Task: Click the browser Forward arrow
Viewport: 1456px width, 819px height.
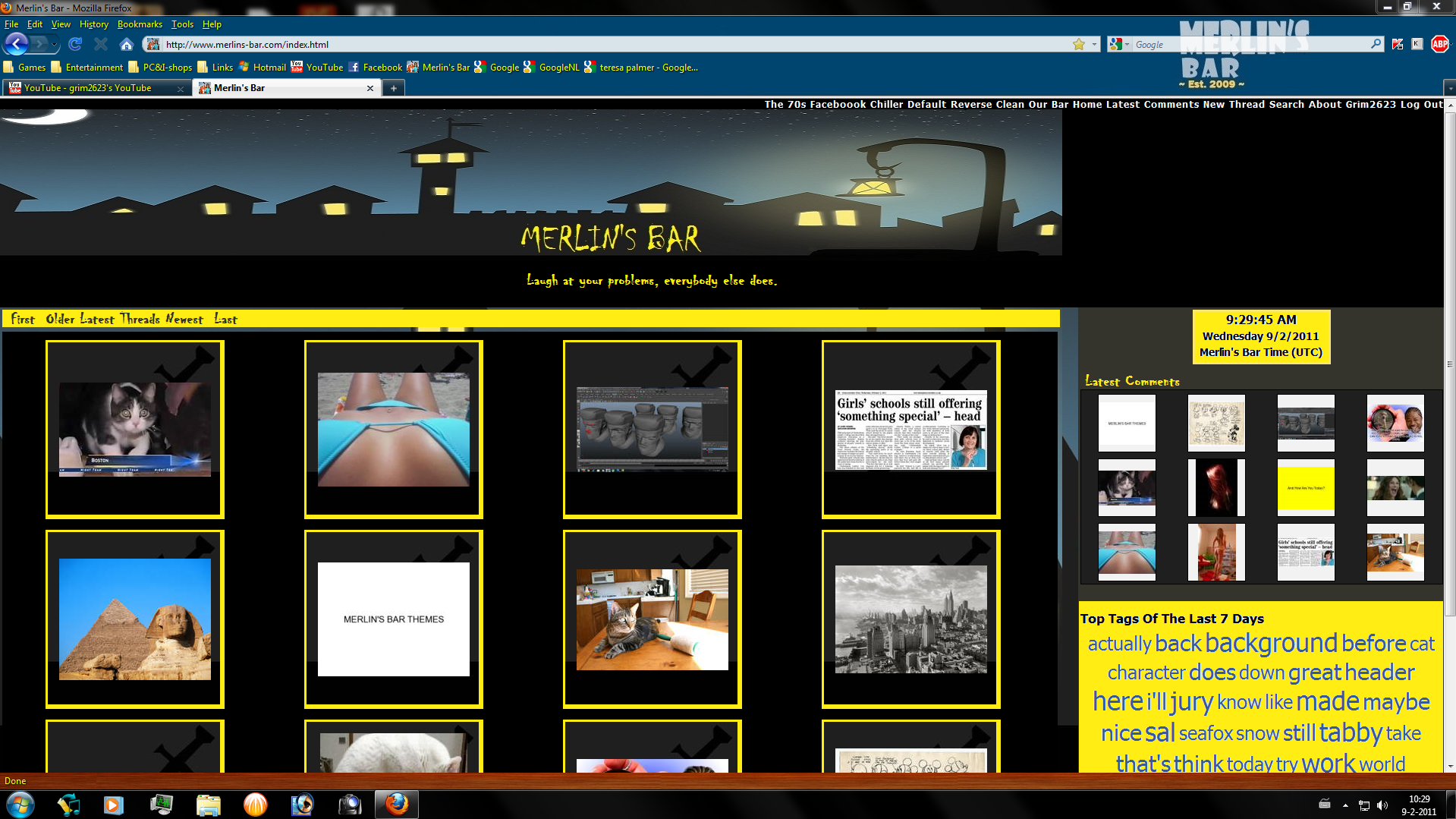Action: tap(39, 44)
